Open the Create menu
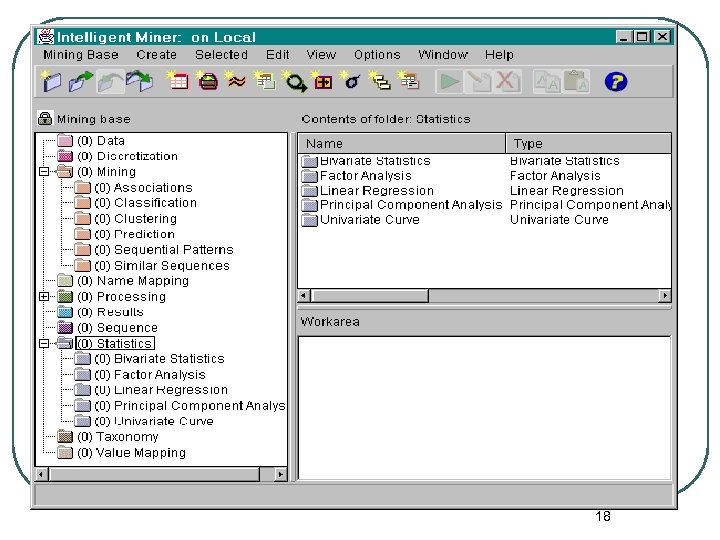Viewport: 720px width, 540px height. point(156,55)
